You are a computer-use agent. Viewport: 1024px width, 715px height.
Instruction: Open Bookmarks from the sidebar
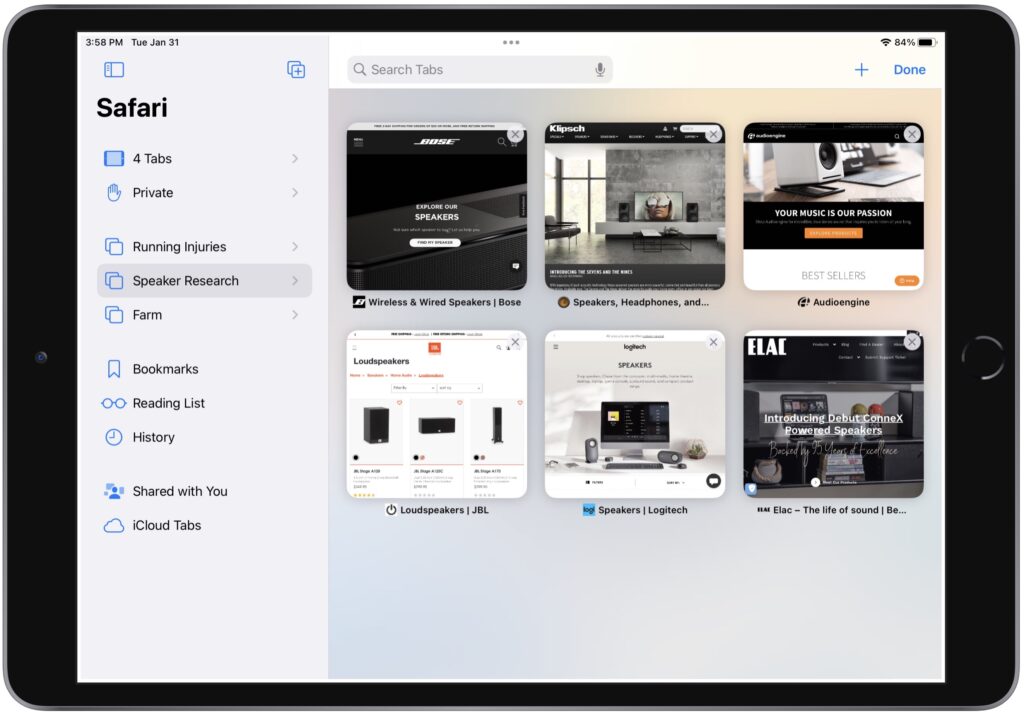[204, 369]
